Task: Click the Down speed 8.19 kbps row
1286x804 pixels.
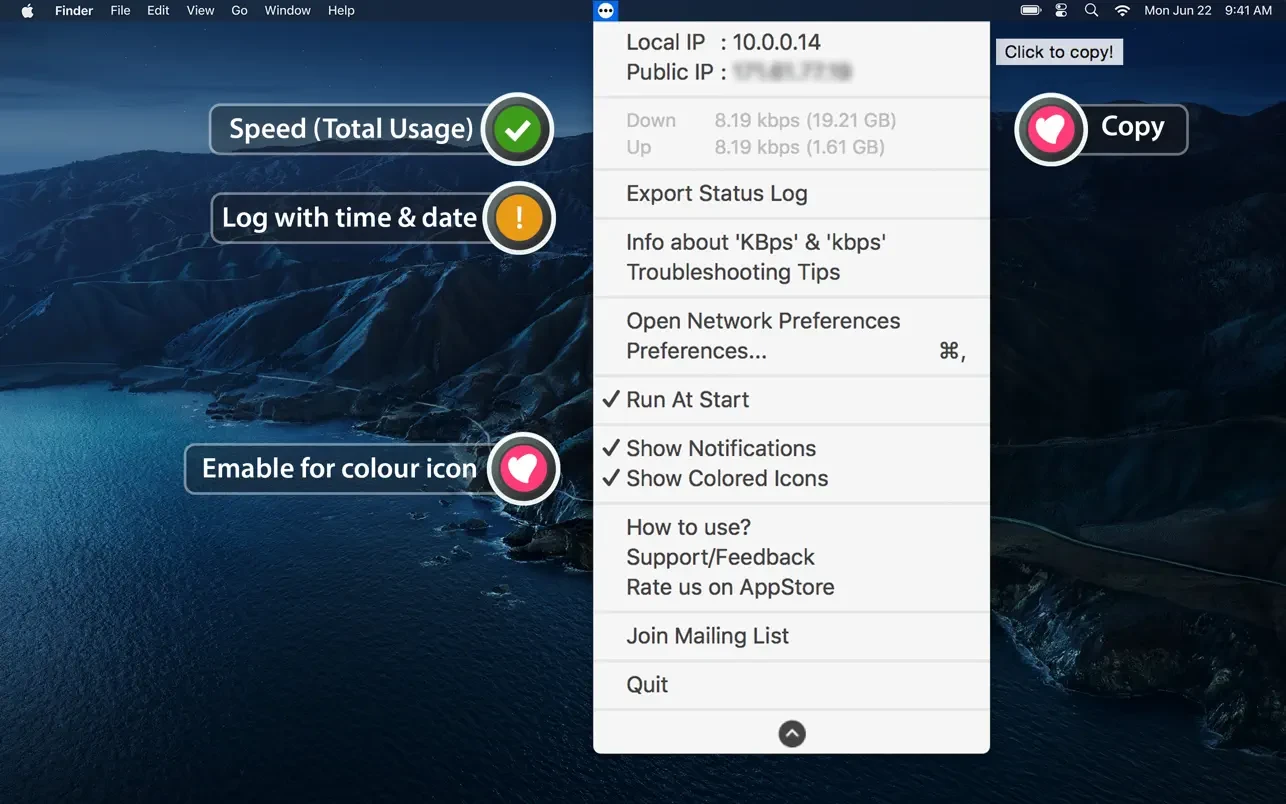Action: click(791, 121)
